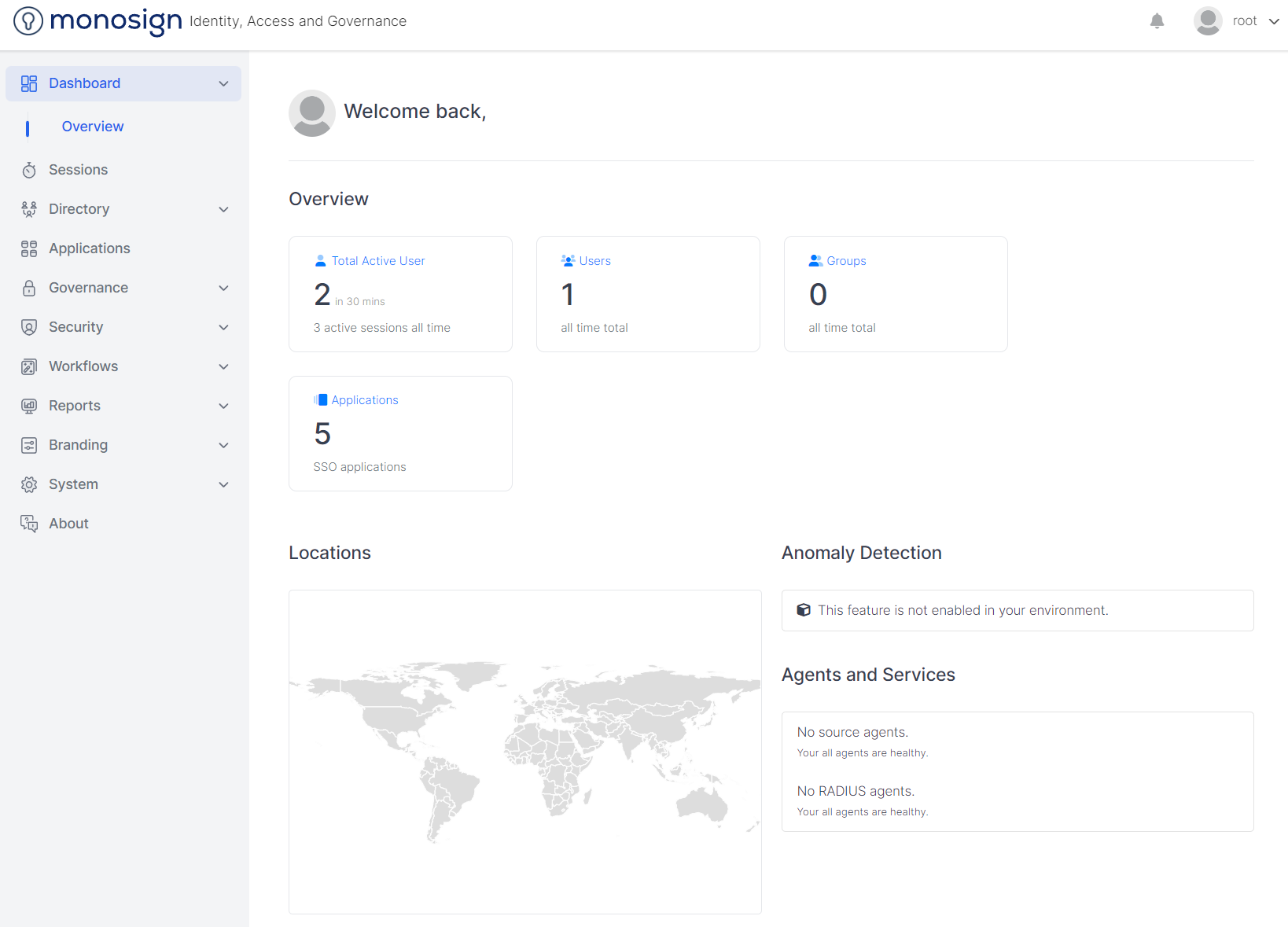Select the Overview submenu item
This screenshot has height=927, width=1288.
tap(93, 127)
